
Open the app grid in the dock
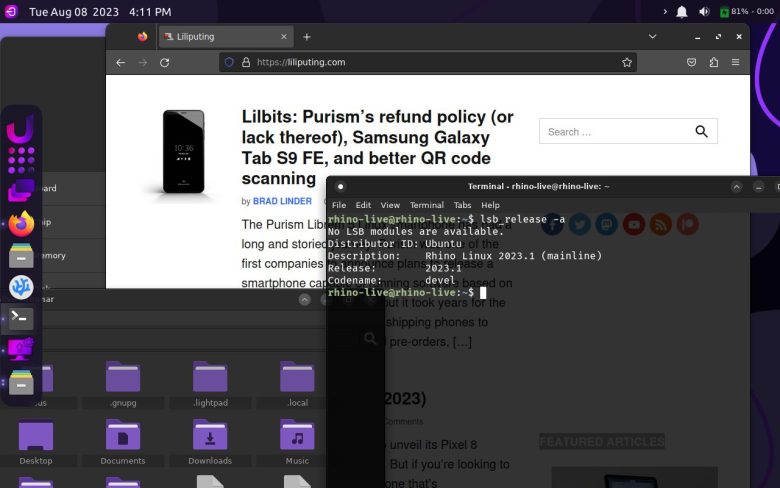(x=21, y=160)
